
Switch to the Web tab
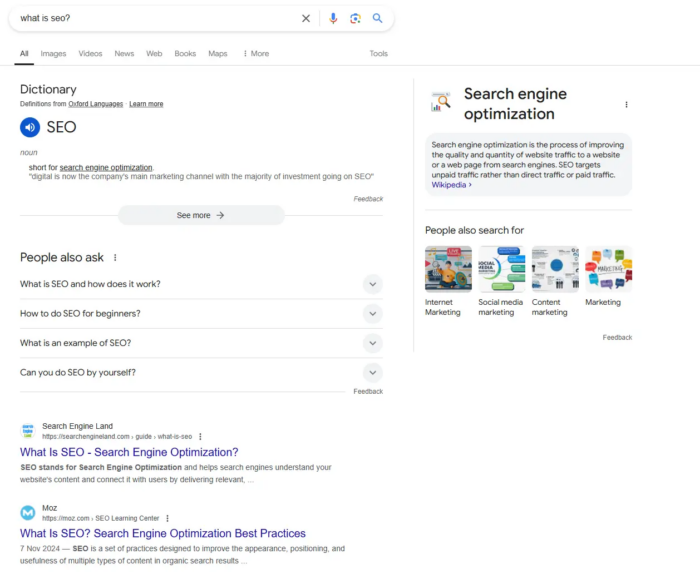tap(154, 54)
